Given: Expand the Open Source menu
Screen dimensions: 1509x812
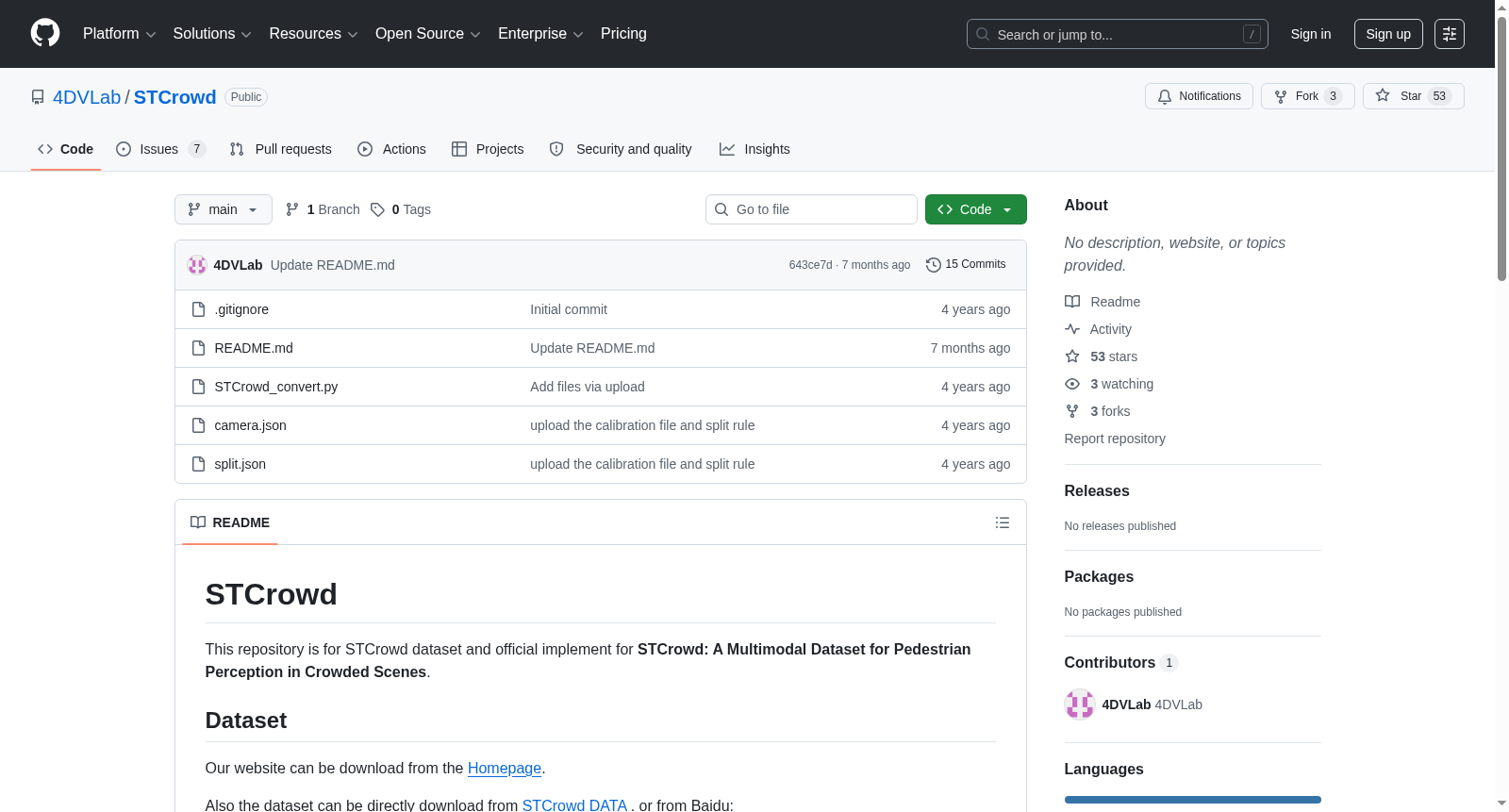Looking at the screenshot, I should click(428, 34).
